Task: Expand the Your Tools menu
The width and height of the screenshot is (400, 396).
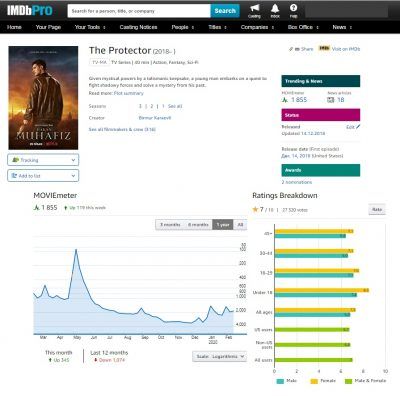Action: pos(90,27)
